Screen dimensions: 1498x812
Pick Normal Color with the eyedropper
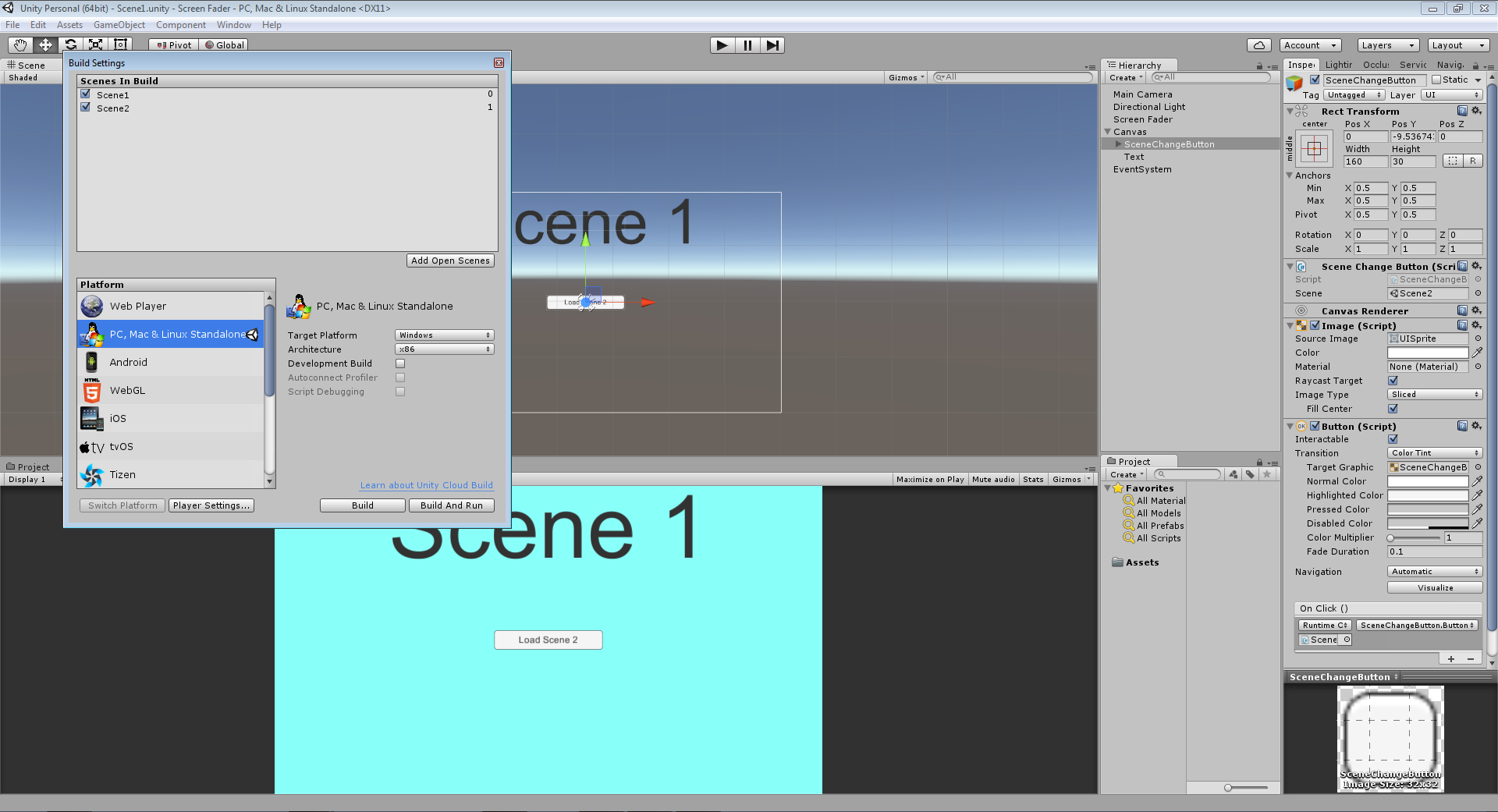(x=1477, y=481)
